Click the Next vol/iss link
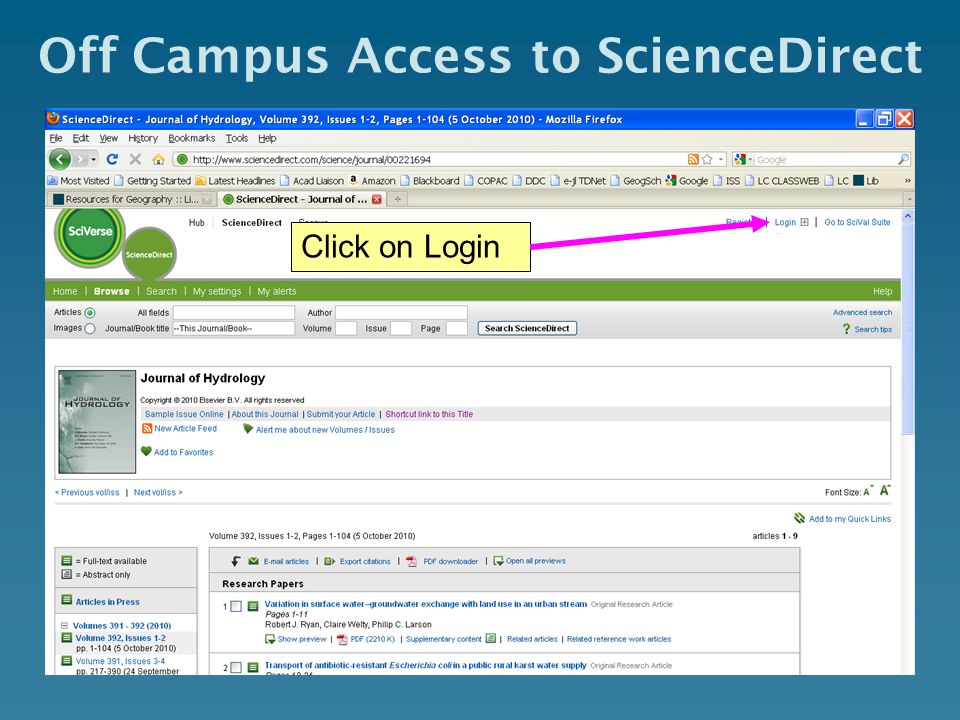This screenshot has width=960, height=720. [158, 492]
